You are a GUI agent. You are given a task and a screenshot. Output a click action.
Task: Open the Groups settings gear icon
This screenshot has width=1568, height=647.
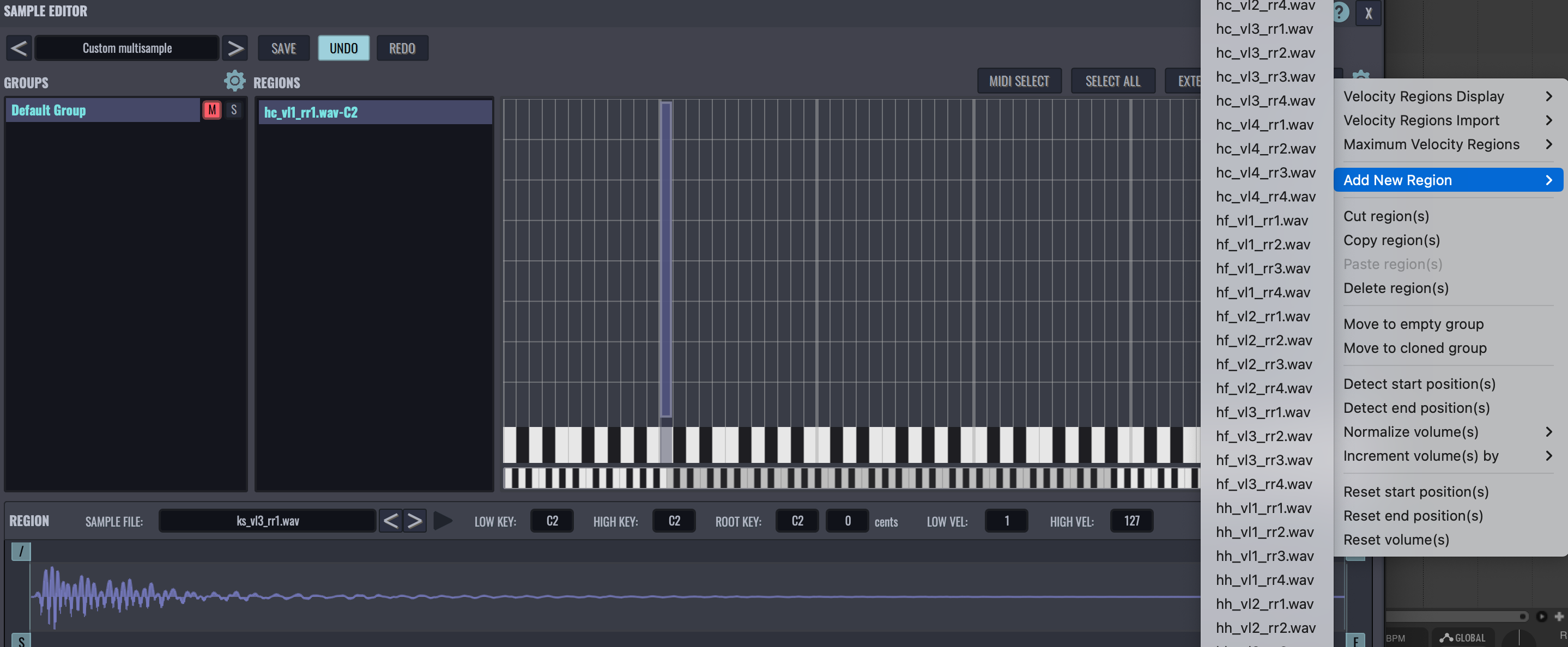234,81
